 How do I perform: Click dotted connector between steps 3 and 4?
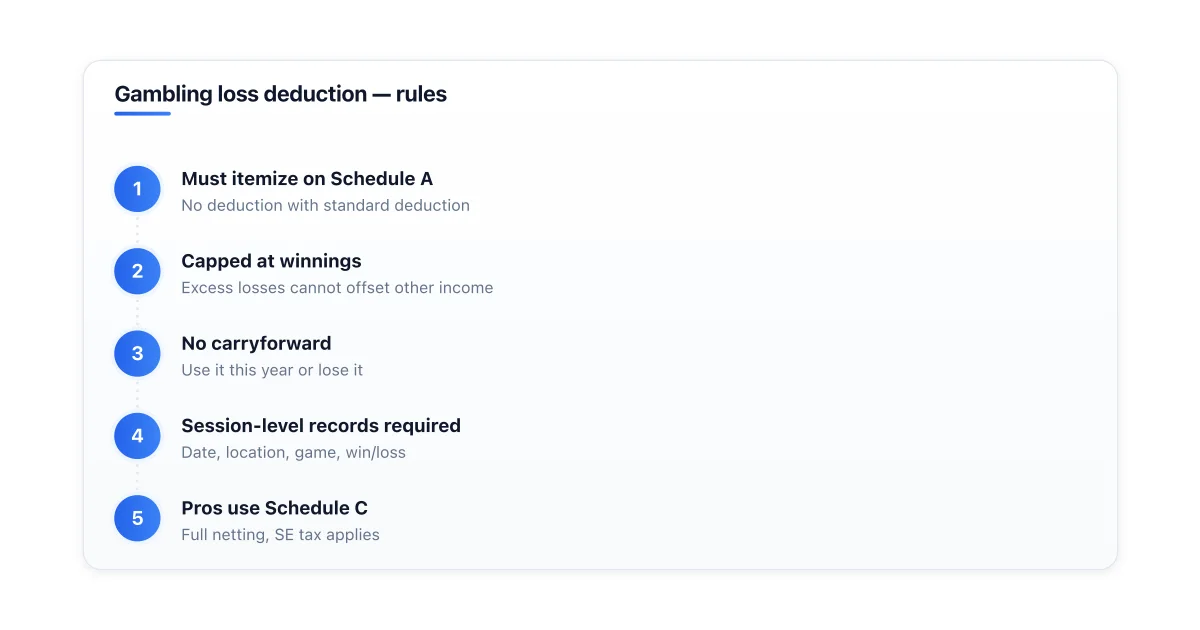(x=137, y=395)
